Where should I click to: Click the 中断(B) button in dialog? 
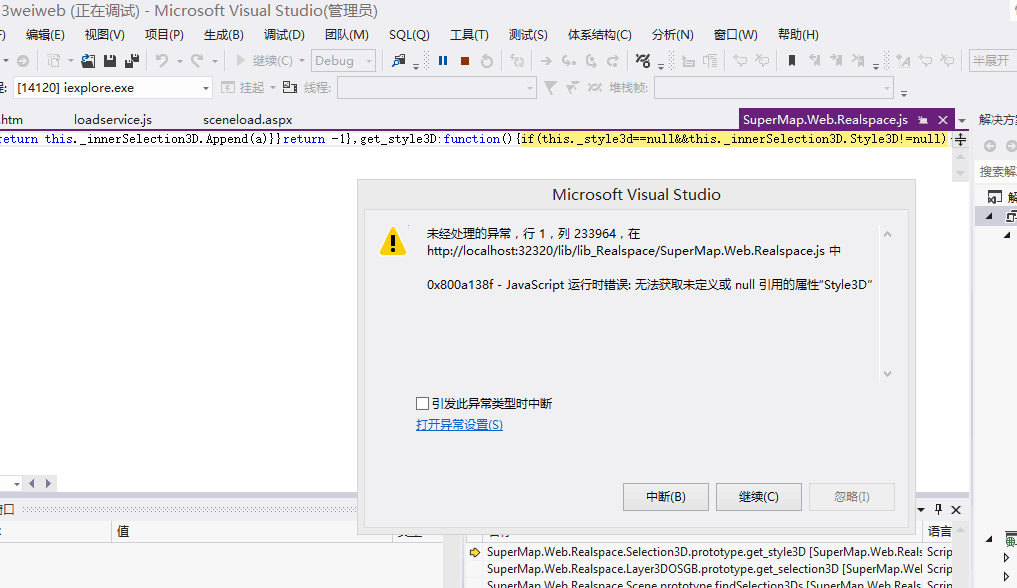click(665, 497)
